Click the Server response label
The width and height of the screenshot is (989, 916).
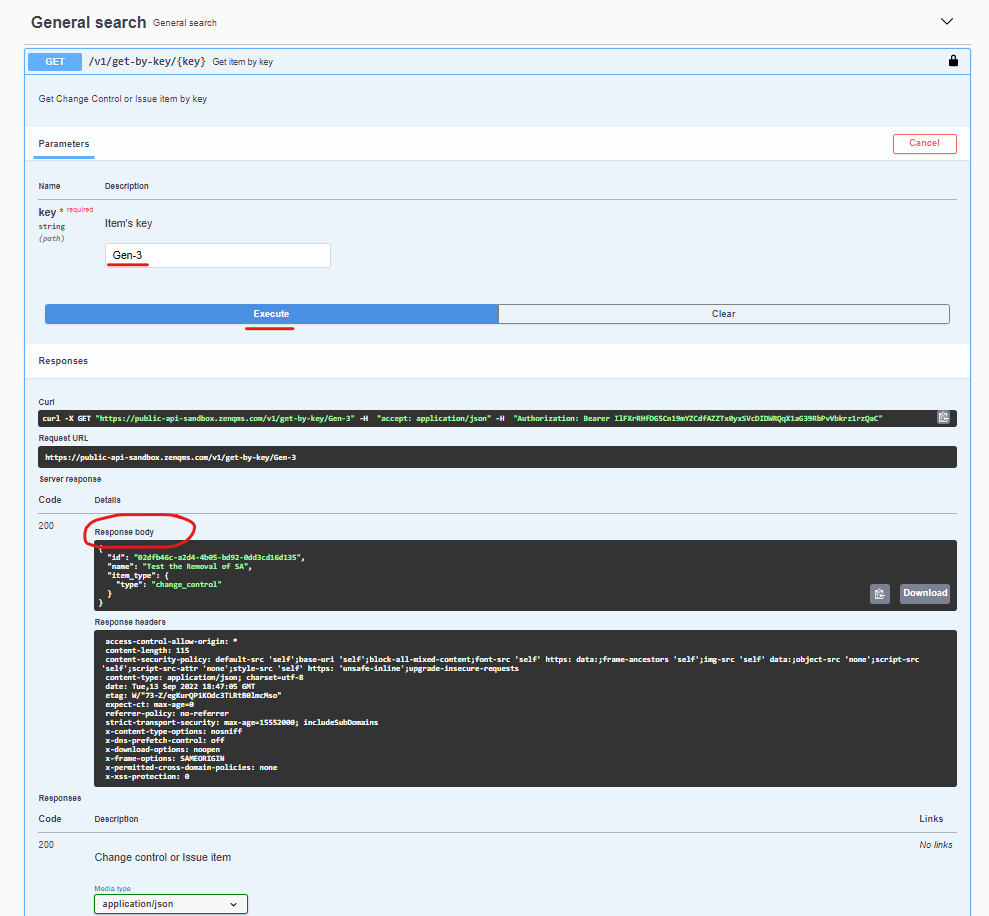pos(70,479)
